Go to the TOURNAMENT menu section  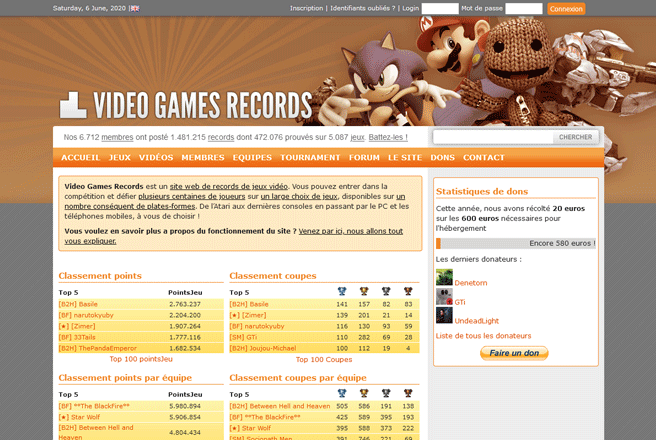point(310,158)
